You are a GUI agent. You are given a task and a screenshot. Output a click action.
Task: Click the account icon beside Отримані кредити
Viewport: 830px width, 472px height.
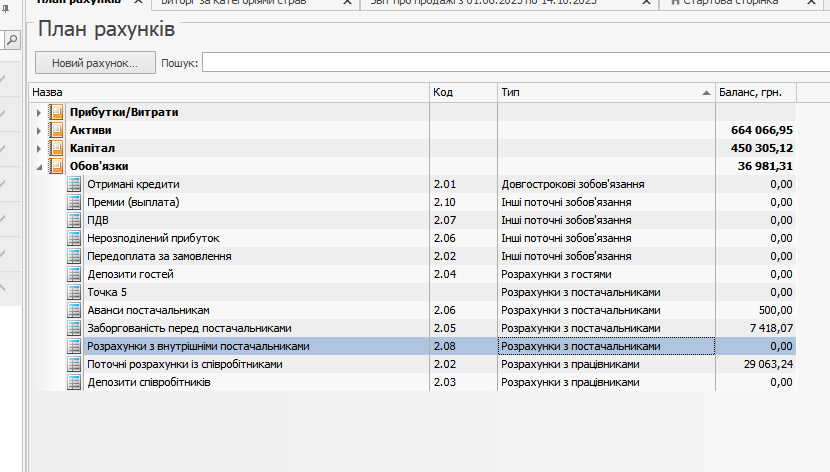click(x=74, y=184)
